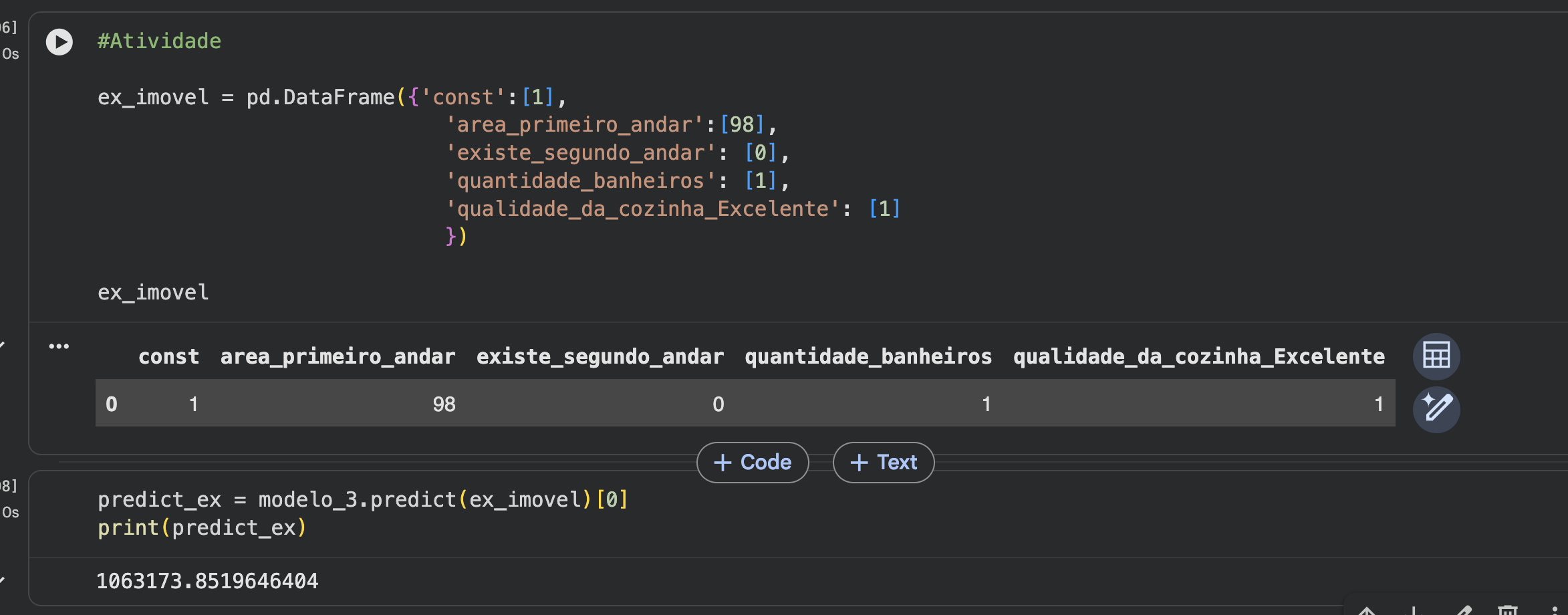Screen dimensions: 1568x615
Task: Click the printed output 1063173.8519646404
Action: 207,582
